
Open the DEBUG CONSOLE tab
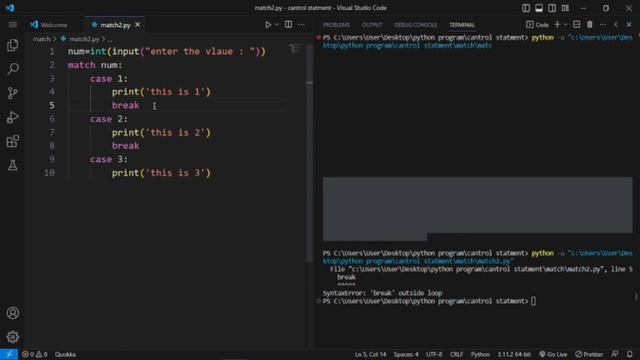point(416,25)
